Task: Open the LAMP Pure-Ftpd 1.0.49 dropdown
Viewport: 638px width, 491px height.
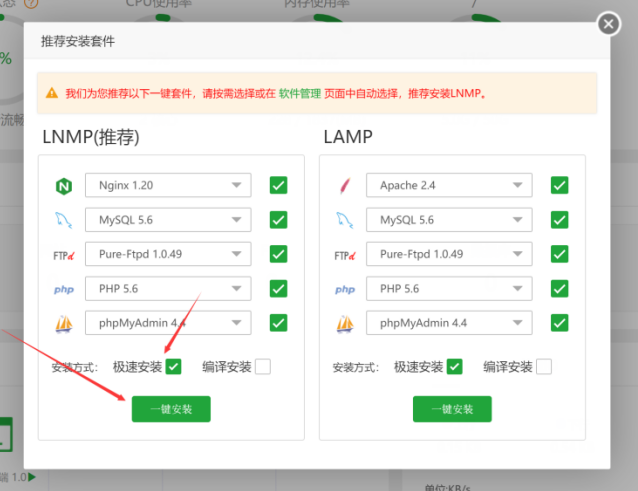Action: (x=449, y=254)
